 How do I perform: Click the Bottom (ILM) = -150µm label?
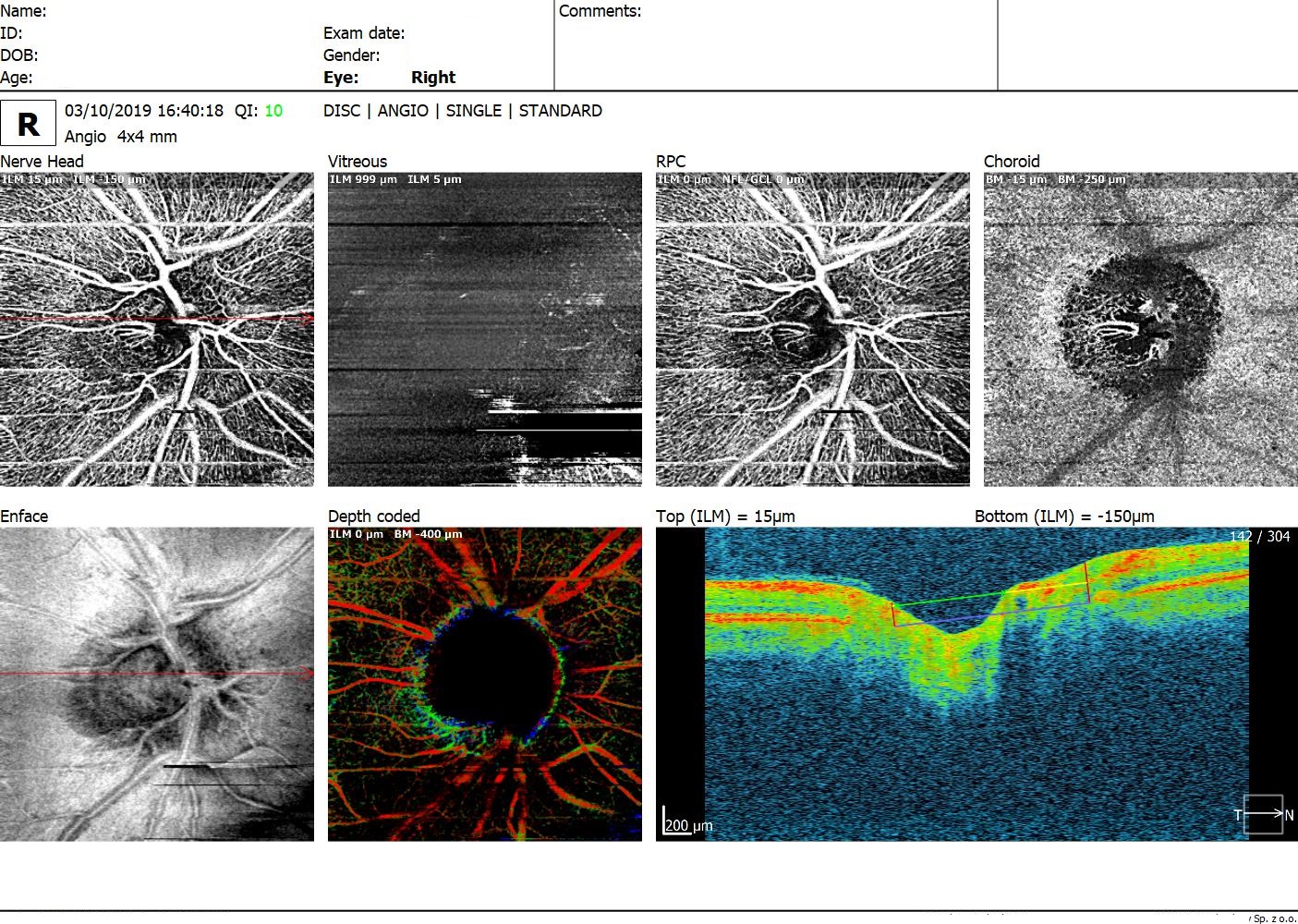point(1064,517)
